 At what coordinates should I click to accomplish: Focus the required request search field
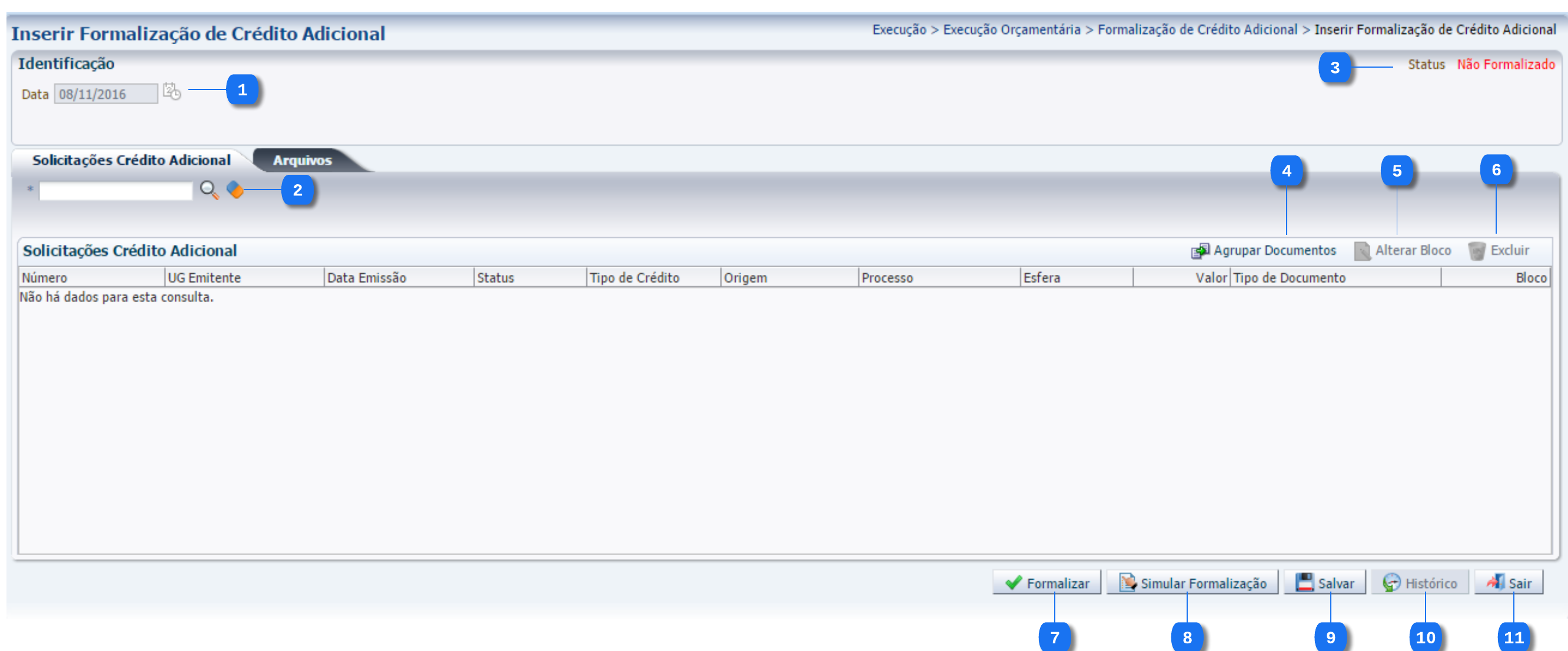tap(115, 191)
